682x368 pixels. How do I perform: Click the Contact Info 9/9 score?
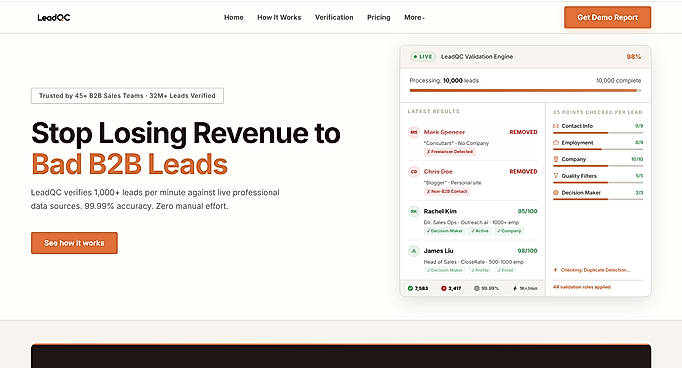pos(639,126)
